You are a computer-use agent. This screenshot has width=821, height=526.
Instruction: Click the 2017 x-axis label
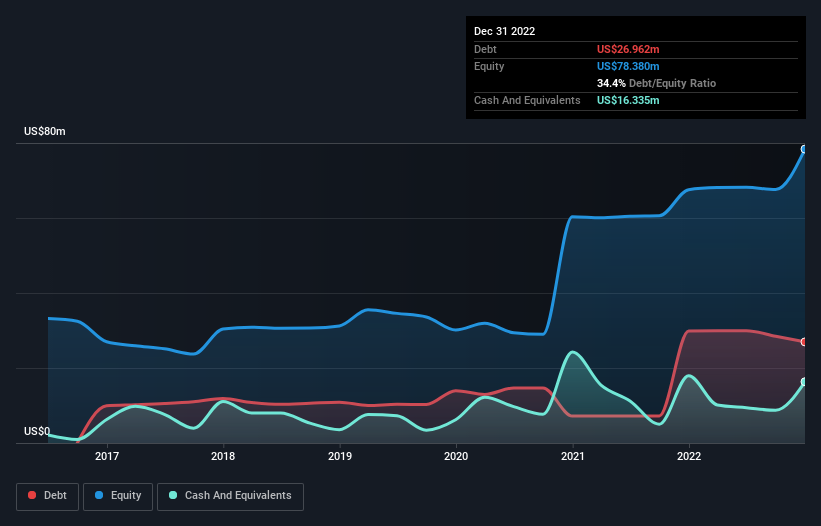[x=106, y=456]
